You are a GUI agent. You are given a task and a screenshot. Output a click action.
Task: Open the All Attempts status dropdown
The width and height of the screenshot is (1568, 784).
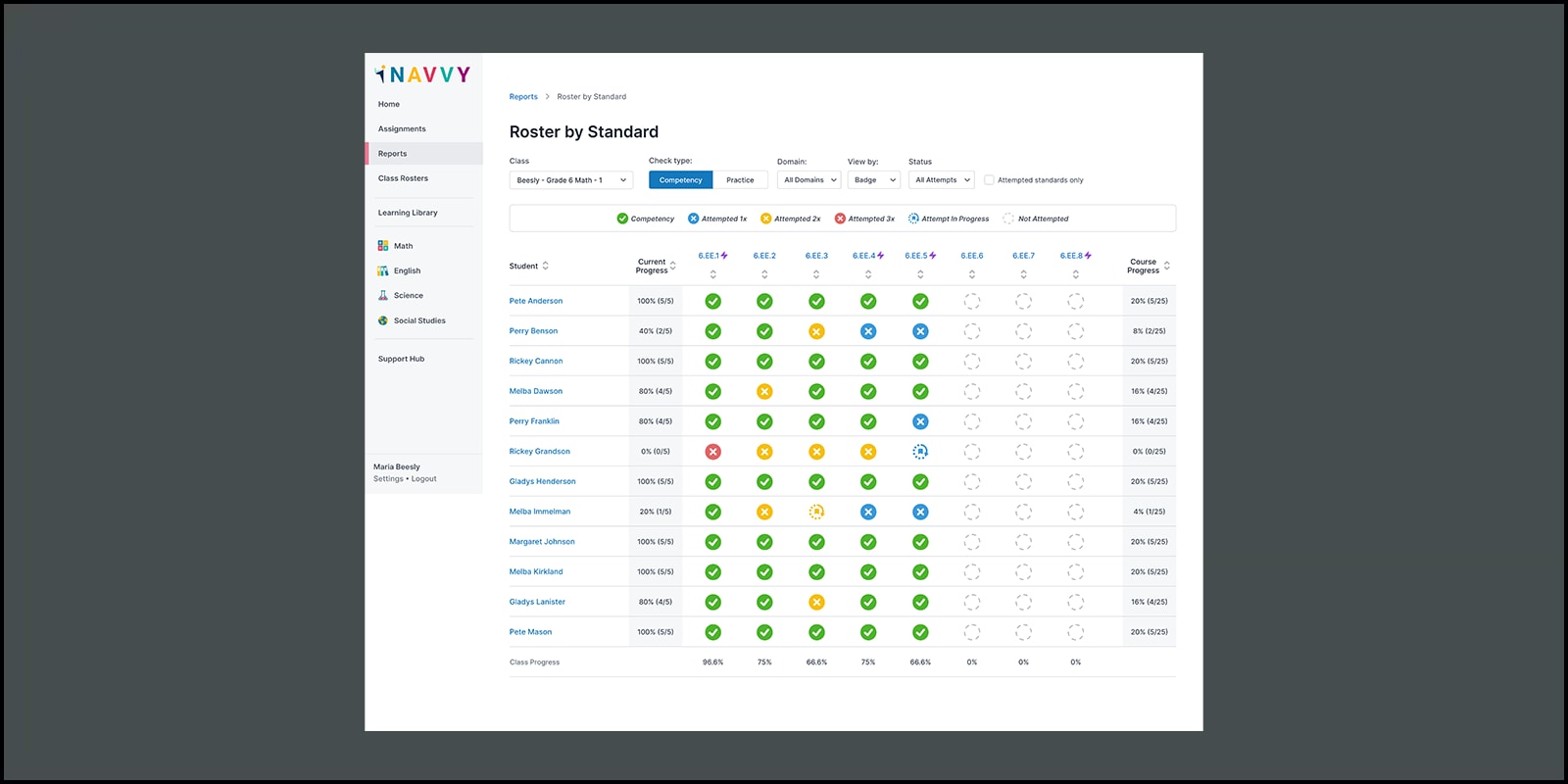click(941, 180)
